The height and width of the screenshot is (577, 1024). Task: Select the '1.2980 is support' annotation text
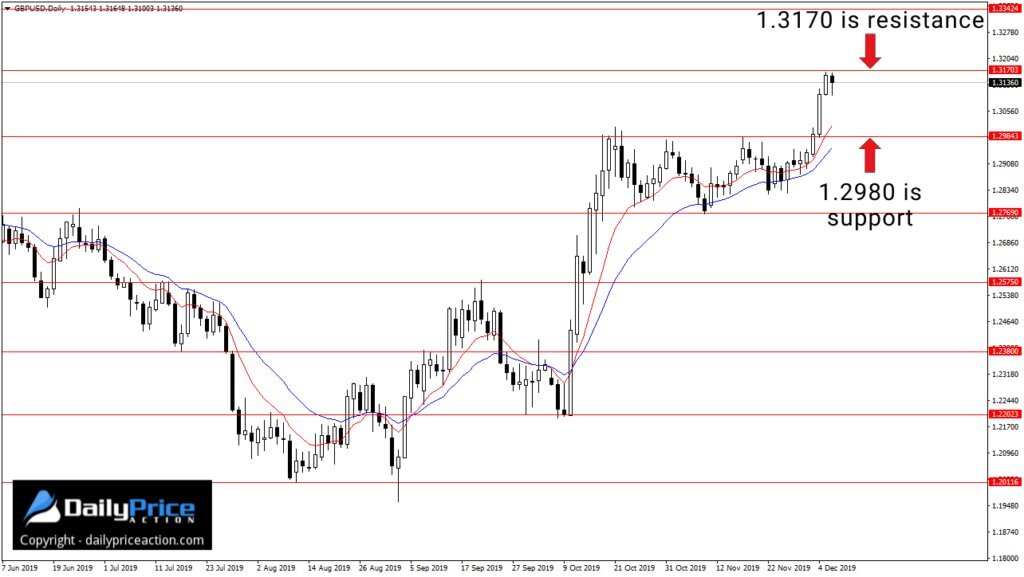[x=871, y=204]
